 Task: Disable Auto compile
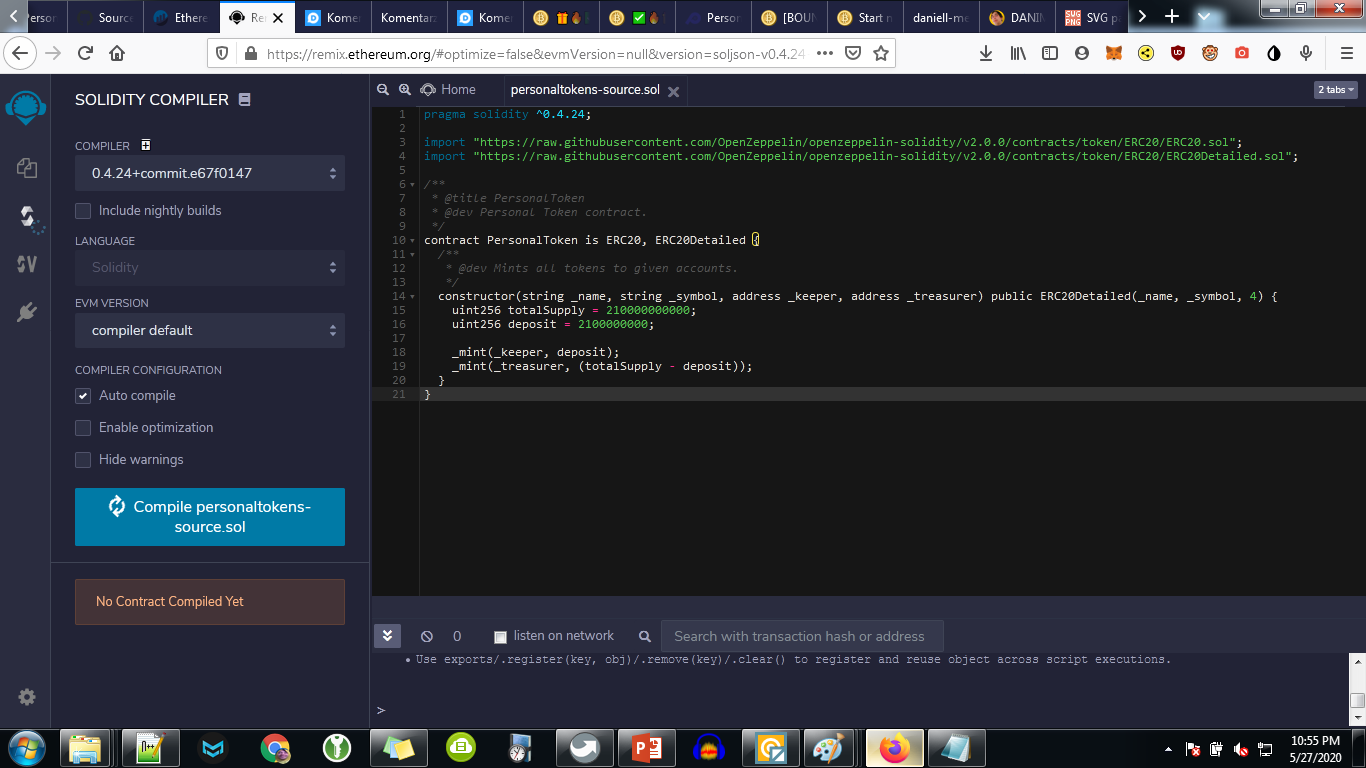coord(83,395)
